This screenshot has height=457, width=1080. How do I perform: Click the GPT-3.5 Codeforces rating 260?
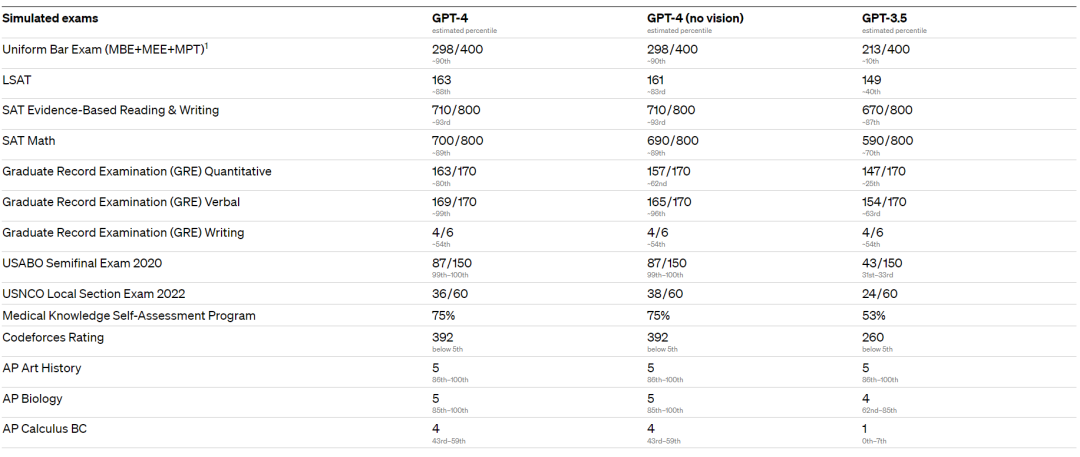(872, 338)
